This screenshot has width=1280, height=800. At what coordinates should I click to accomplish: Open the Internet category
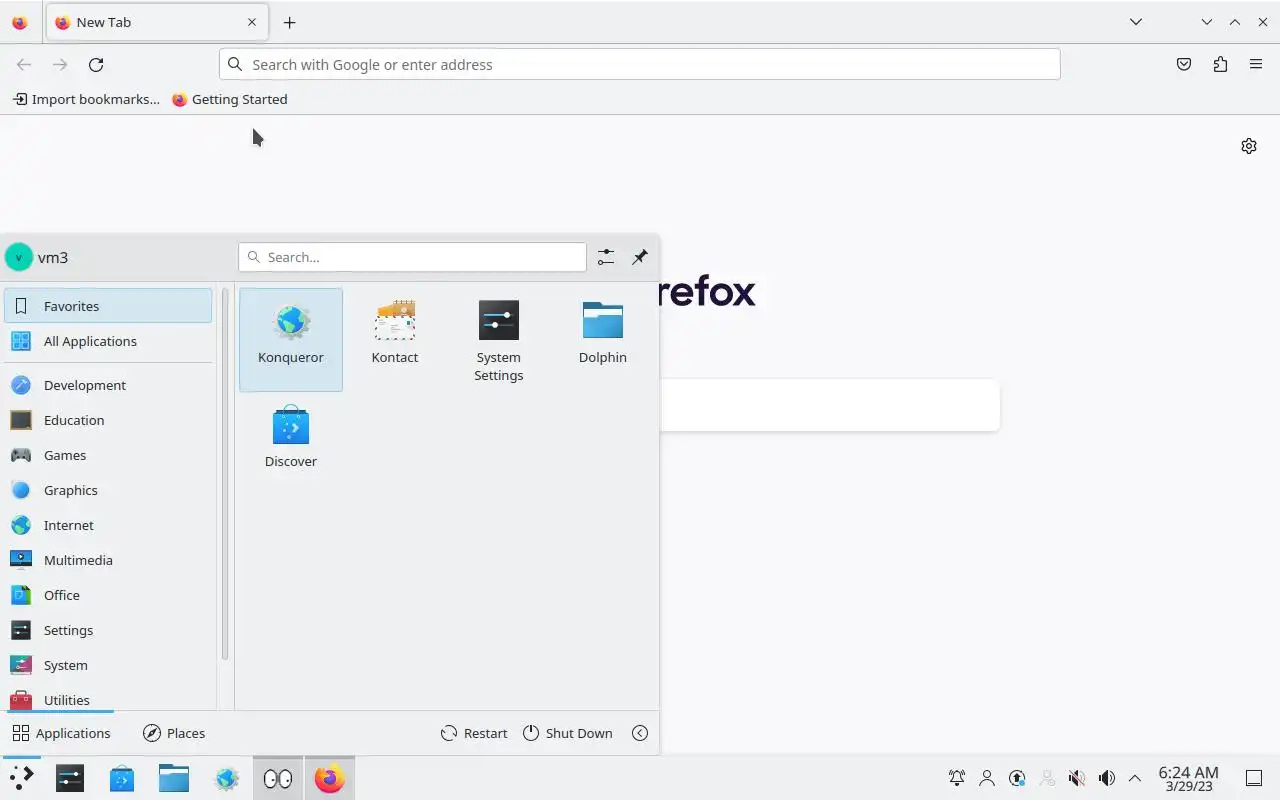[108, 525]
